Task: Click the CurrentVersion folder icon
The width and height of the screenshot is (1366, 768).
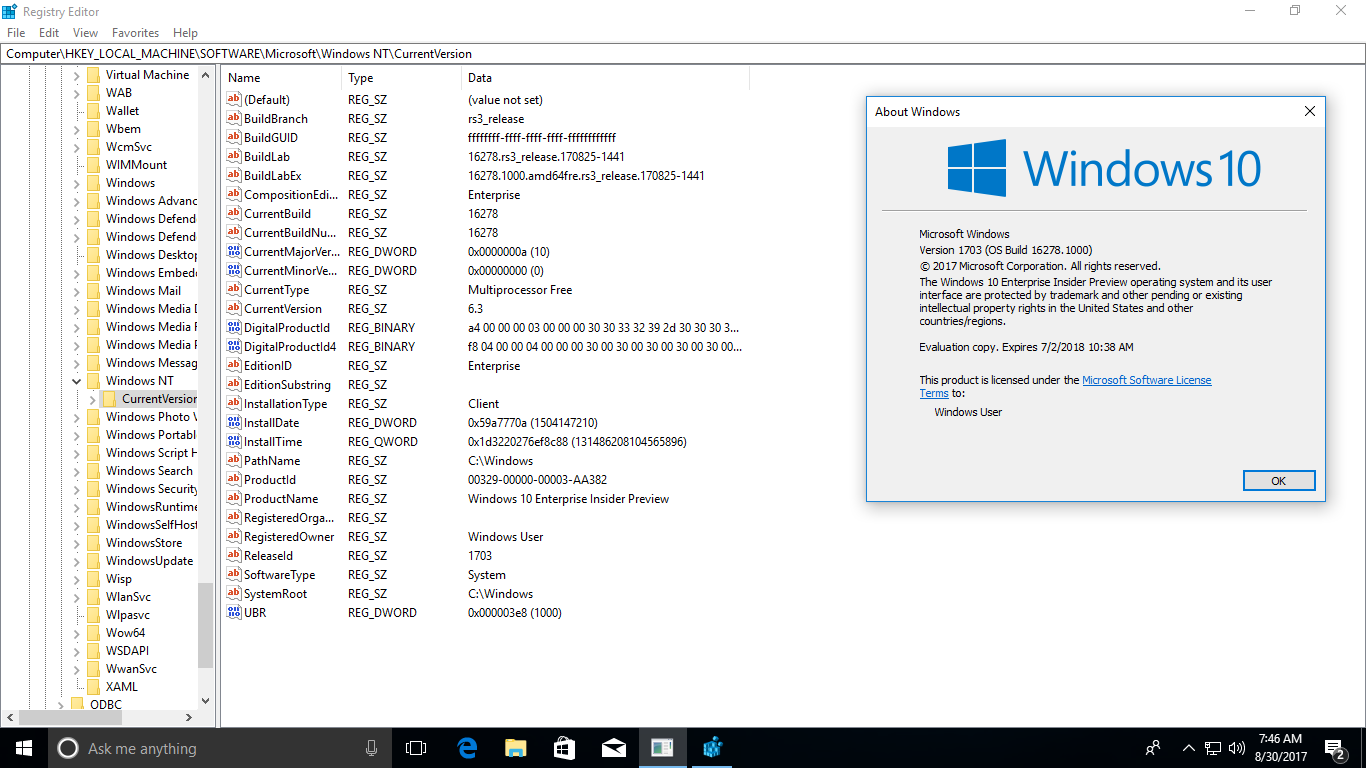Action: 109,398
